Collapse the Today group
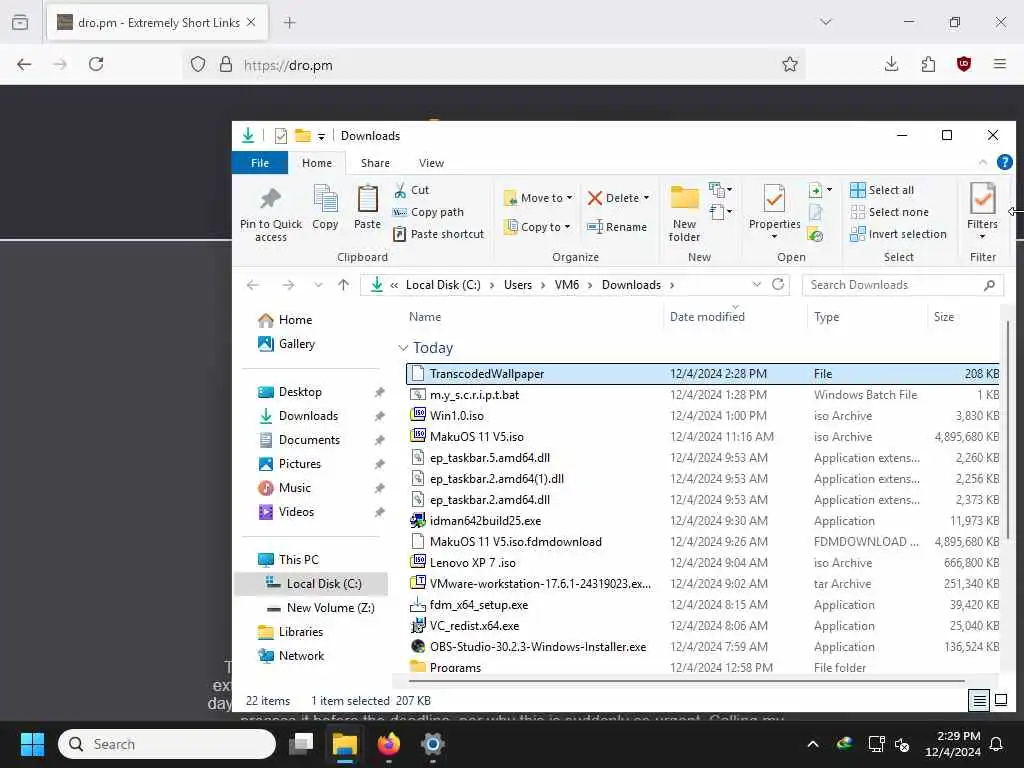1024x768 pixels. coord(403,348)
